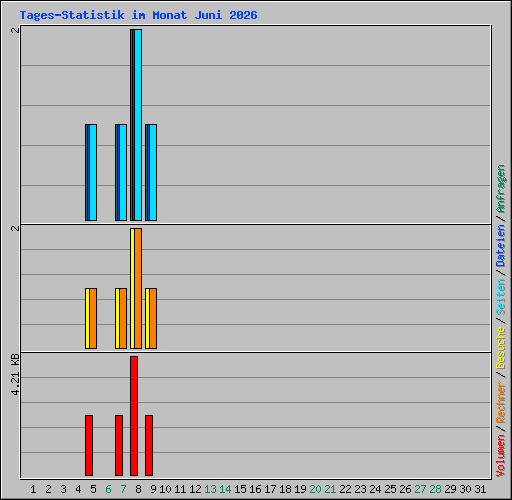The width and height of the screenshot is (512, 500).
Task: Click the Seiten legend label
Action: pyautogui.click(x=501, y=297)
